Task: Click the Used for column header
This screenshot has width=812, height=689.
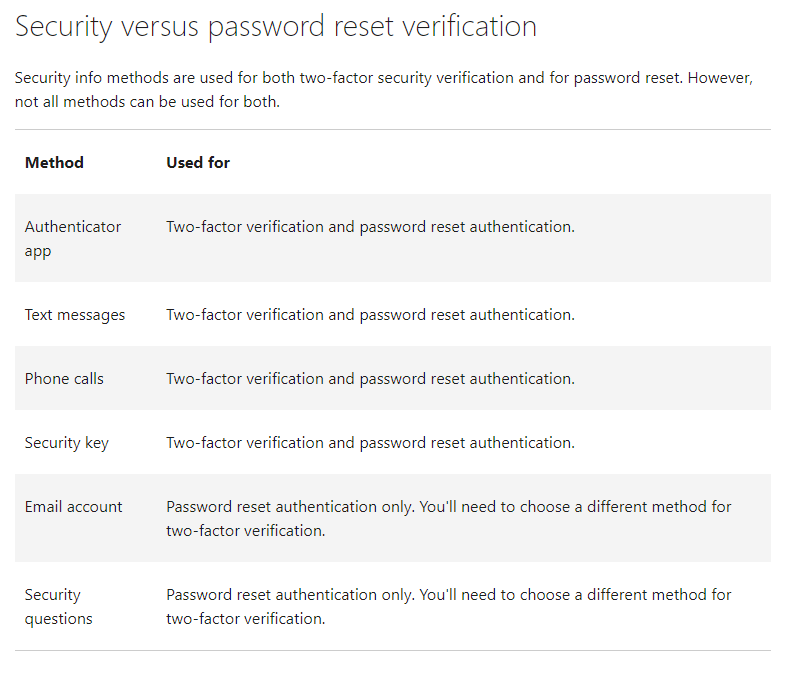Action: 198,163
